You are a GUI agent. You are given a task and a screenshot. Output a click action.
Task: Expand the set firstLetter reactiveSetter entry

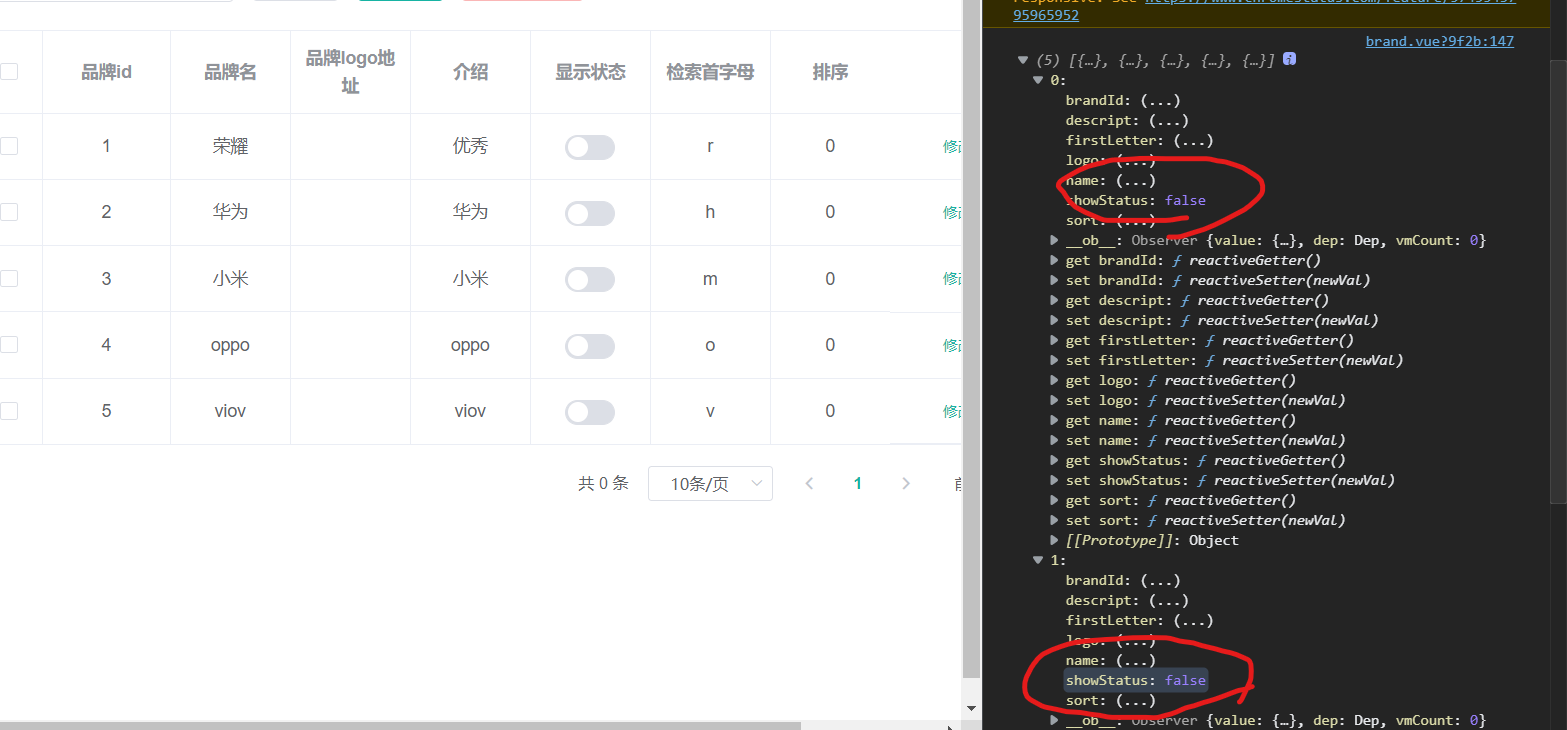1055,360
